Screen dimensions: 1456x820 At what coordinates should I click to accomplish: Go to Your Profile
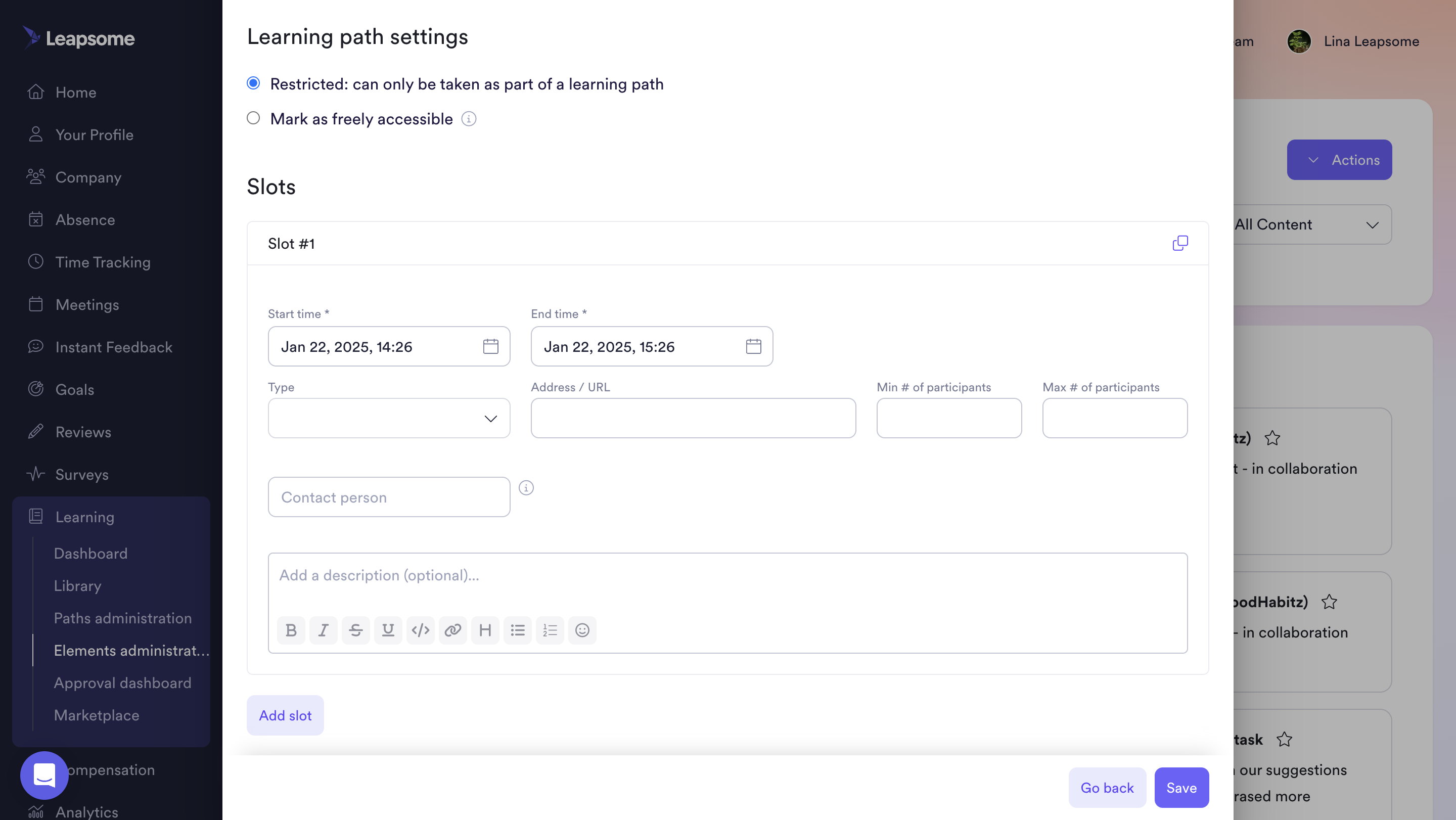tap(95, 134)
